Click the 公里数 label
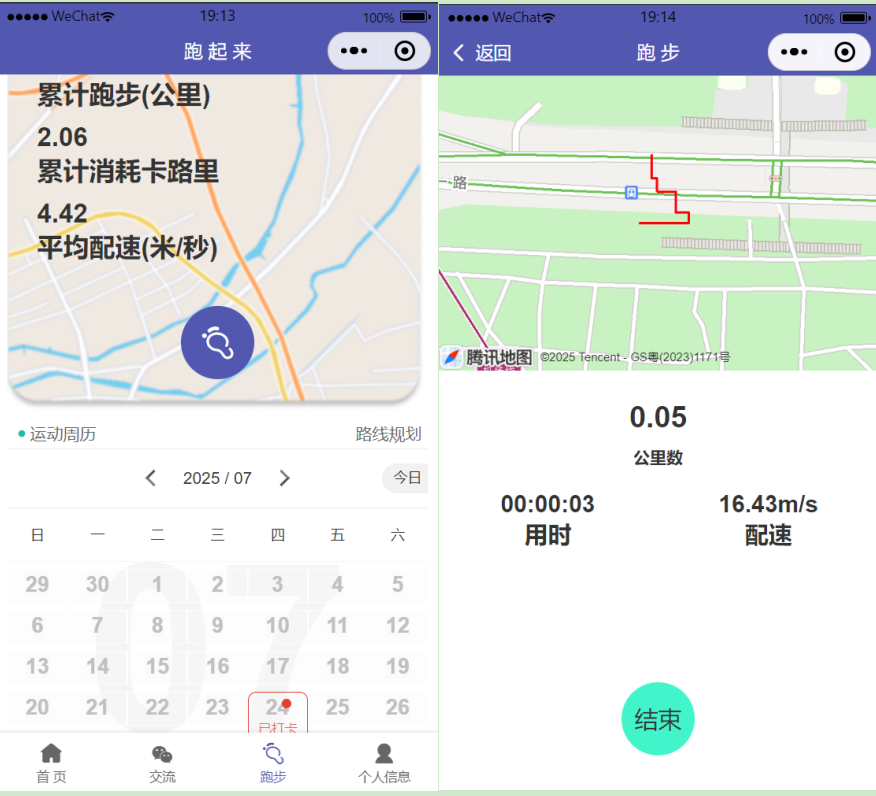The image size is (876, 796). pyautogui.click(x=658, y=458)
